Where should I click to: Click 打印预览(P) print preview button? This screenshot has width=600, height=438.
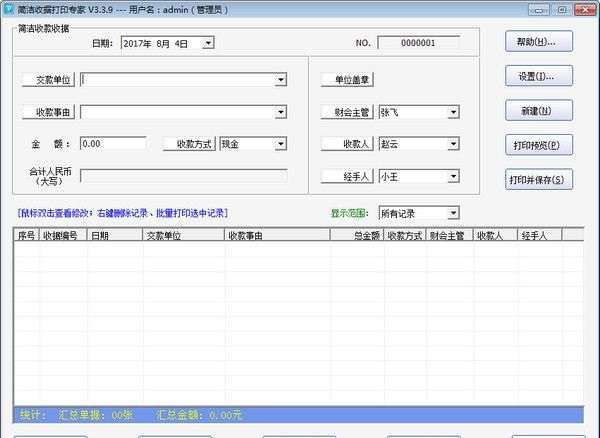click(539, 145)
